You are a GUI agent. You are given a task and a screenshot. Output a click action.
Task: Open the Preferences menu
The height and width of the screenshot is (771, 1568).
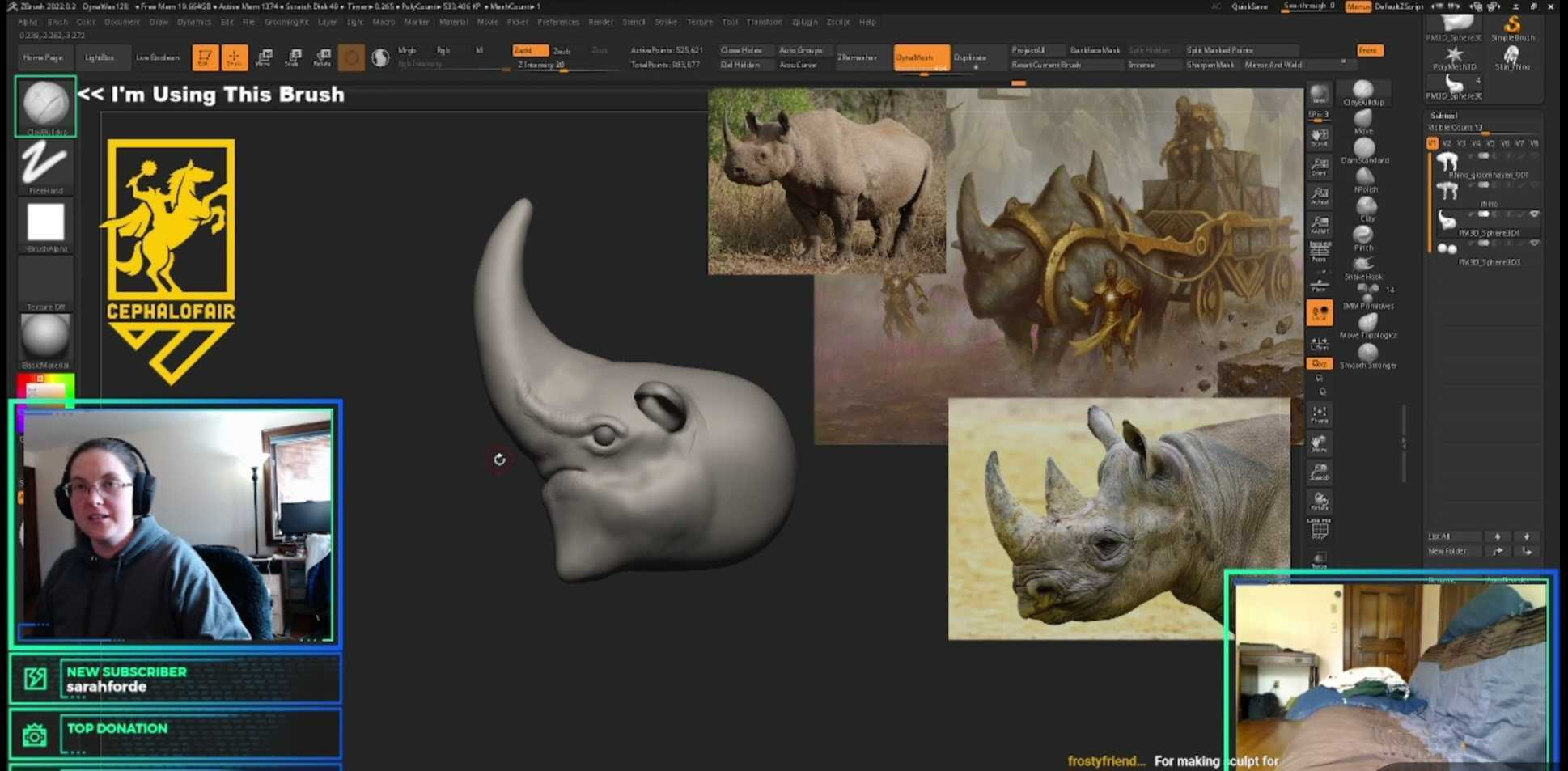point(557,22)
